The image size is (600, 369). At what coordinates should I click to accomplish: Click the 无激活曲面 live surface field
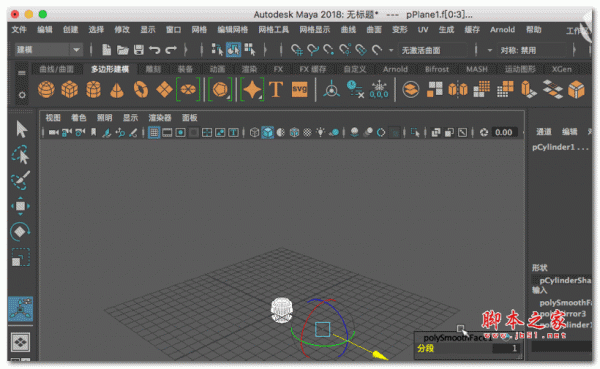(x=432, y=50)
